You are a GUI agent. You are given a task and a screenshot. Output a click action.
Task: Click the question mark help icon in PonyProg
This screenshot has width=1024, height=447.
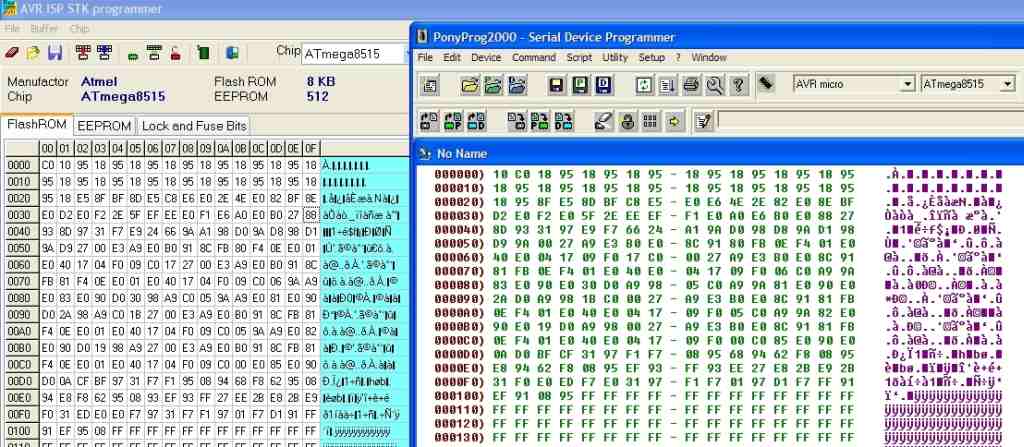pos(738,85)
